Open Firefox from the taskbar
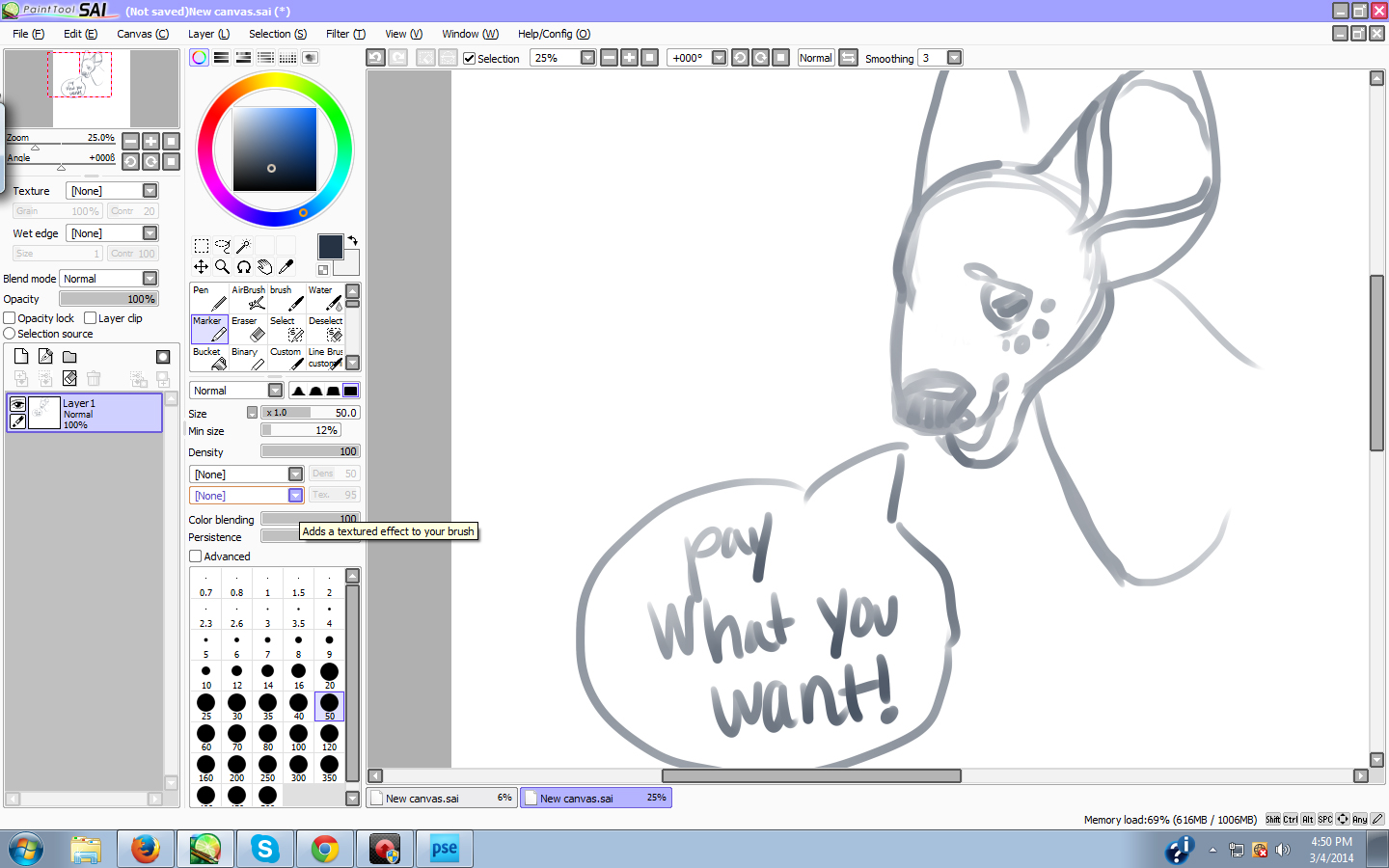 click(146, 849)
